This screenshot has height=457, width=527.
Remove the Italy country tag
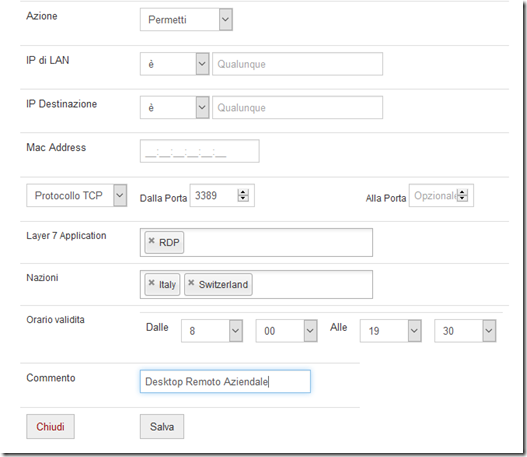(152, 283)
